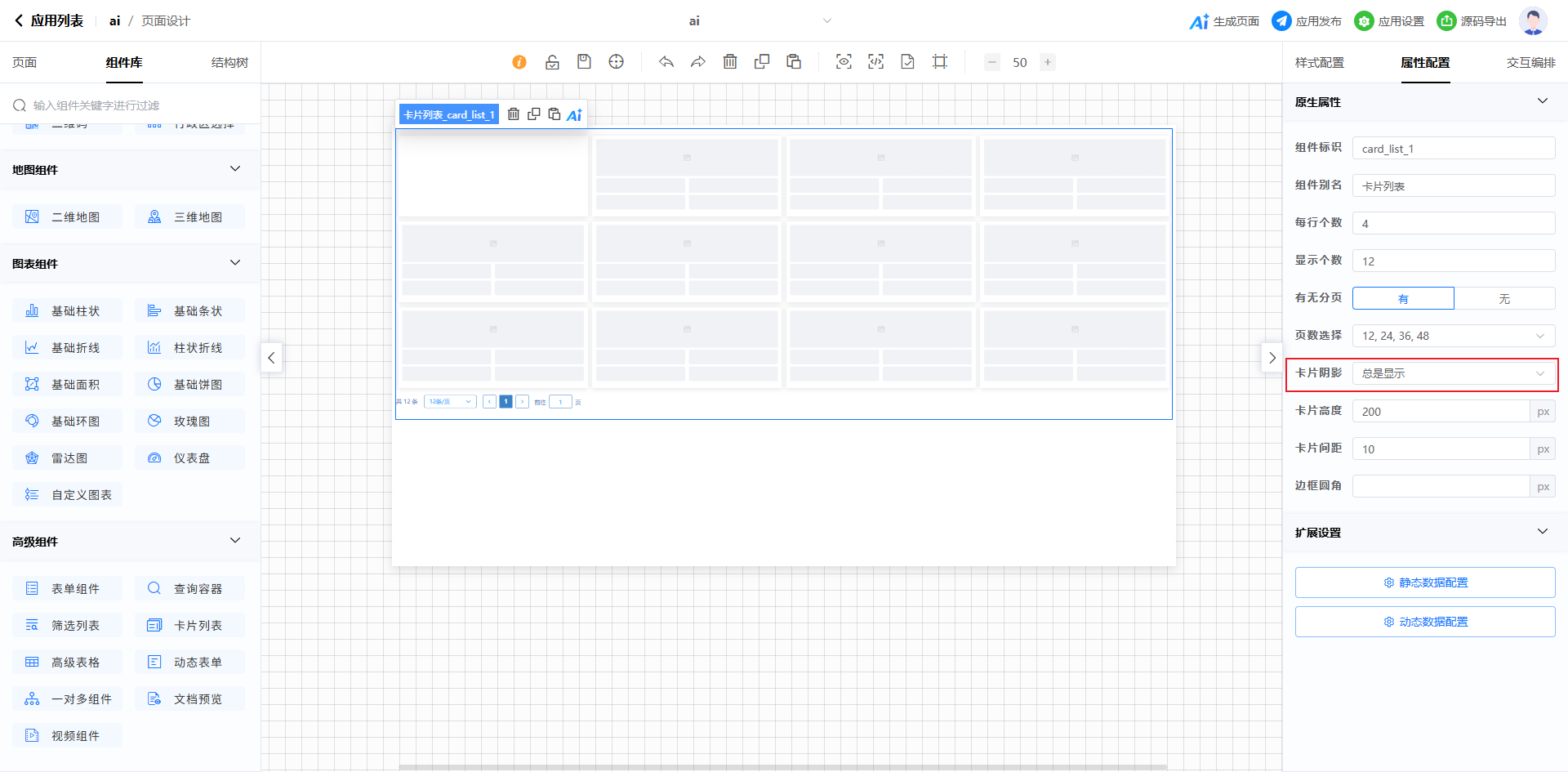This screenshot has width=1568, height=772.
Task: Increase zoom with the plus button
Action: coord(1048,62)
